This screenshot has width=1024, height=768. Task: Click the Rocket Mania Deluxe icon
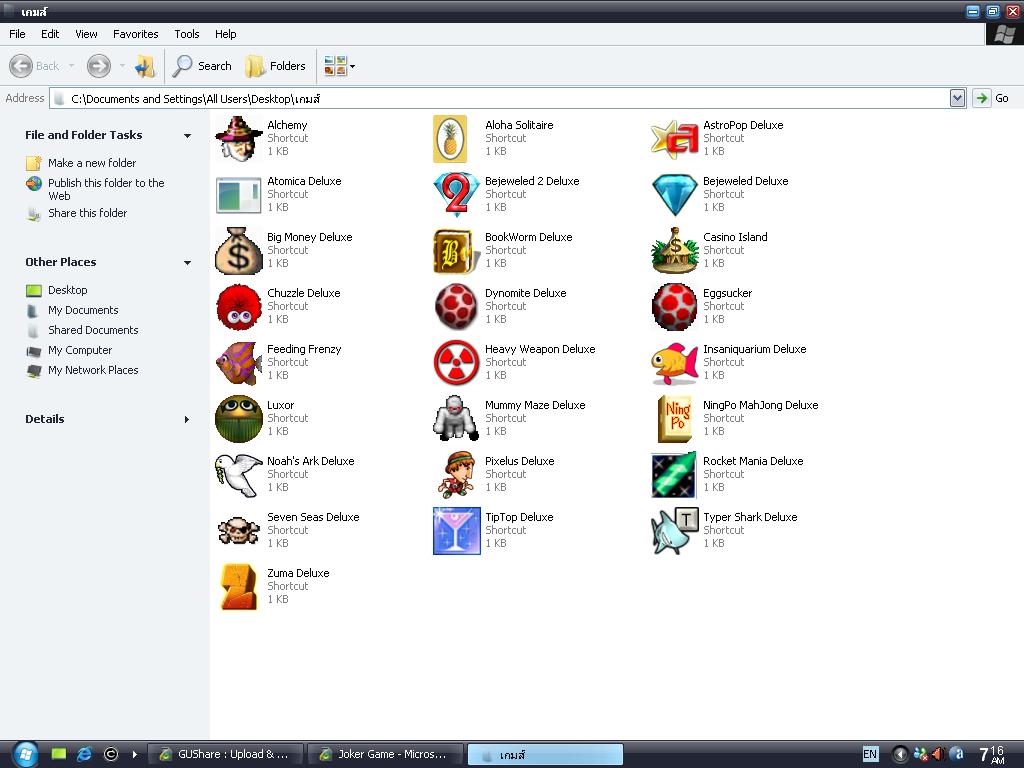(x=675, y=475)
